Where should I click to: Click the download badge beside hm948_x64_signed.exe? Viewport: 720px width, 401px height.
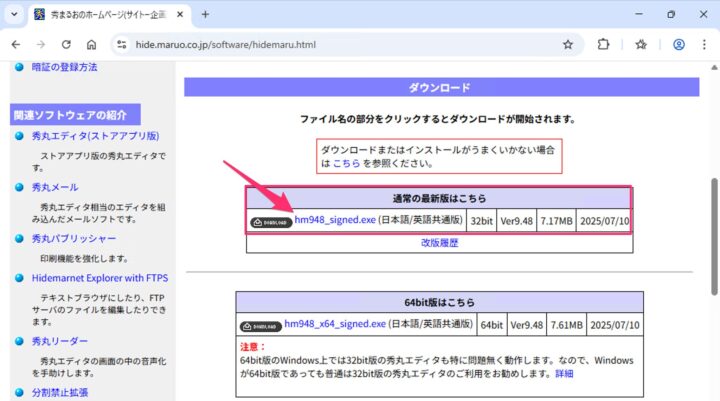tap(260, 327)
